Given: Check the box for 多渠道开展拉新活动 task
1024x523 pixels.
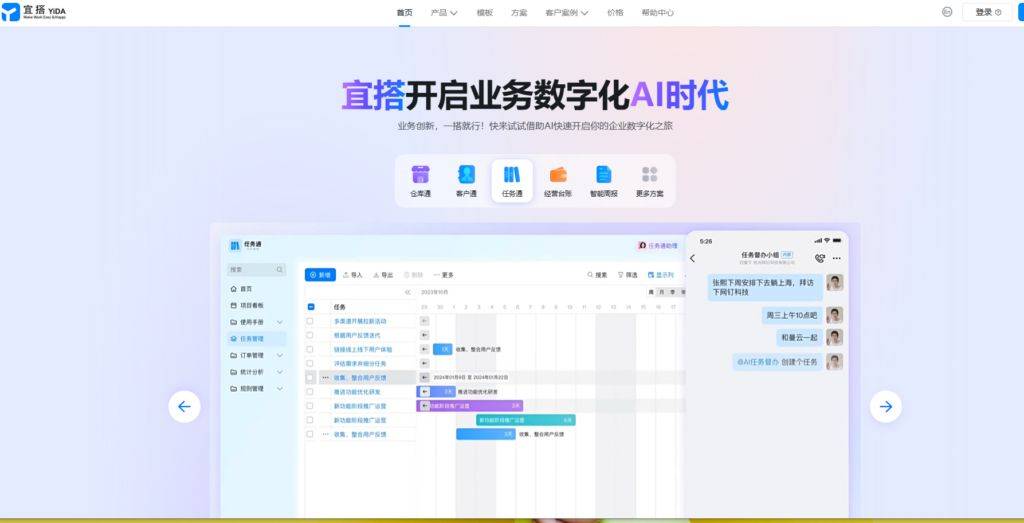Looking at the screenshot, I should coord(311,321).
